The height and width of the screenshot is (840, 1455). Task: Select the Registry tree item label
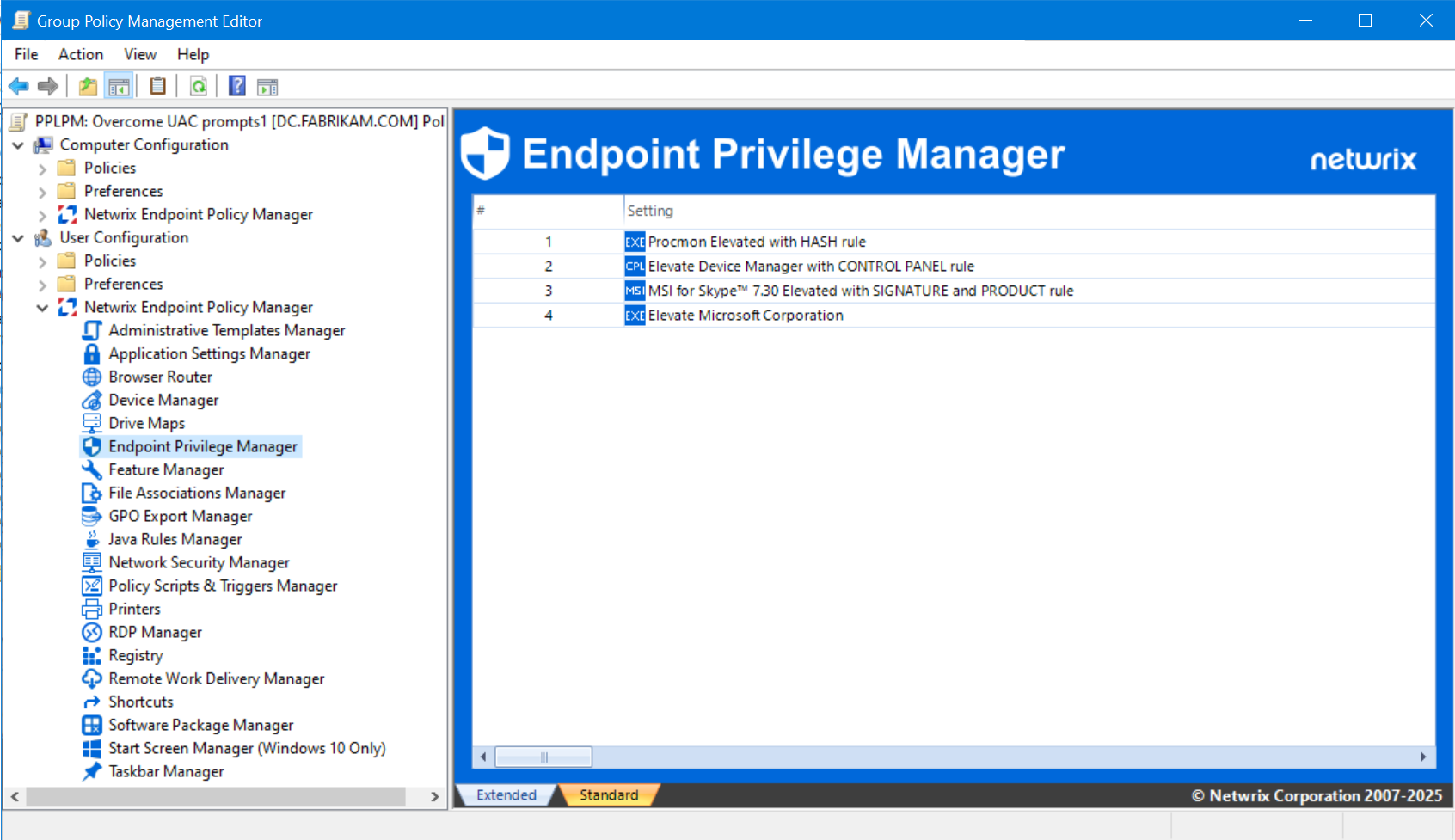point(136,655)
